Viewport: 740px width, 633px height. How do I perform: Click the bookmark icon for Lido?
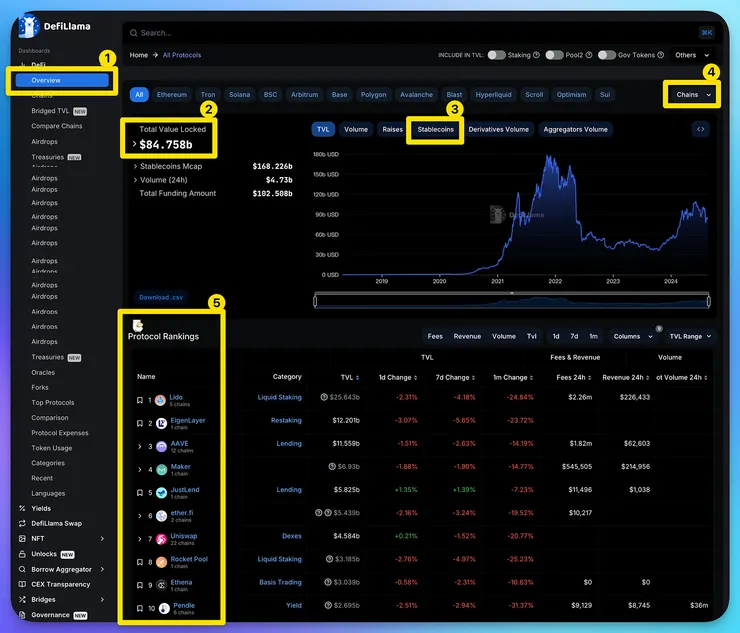(140, 400)
